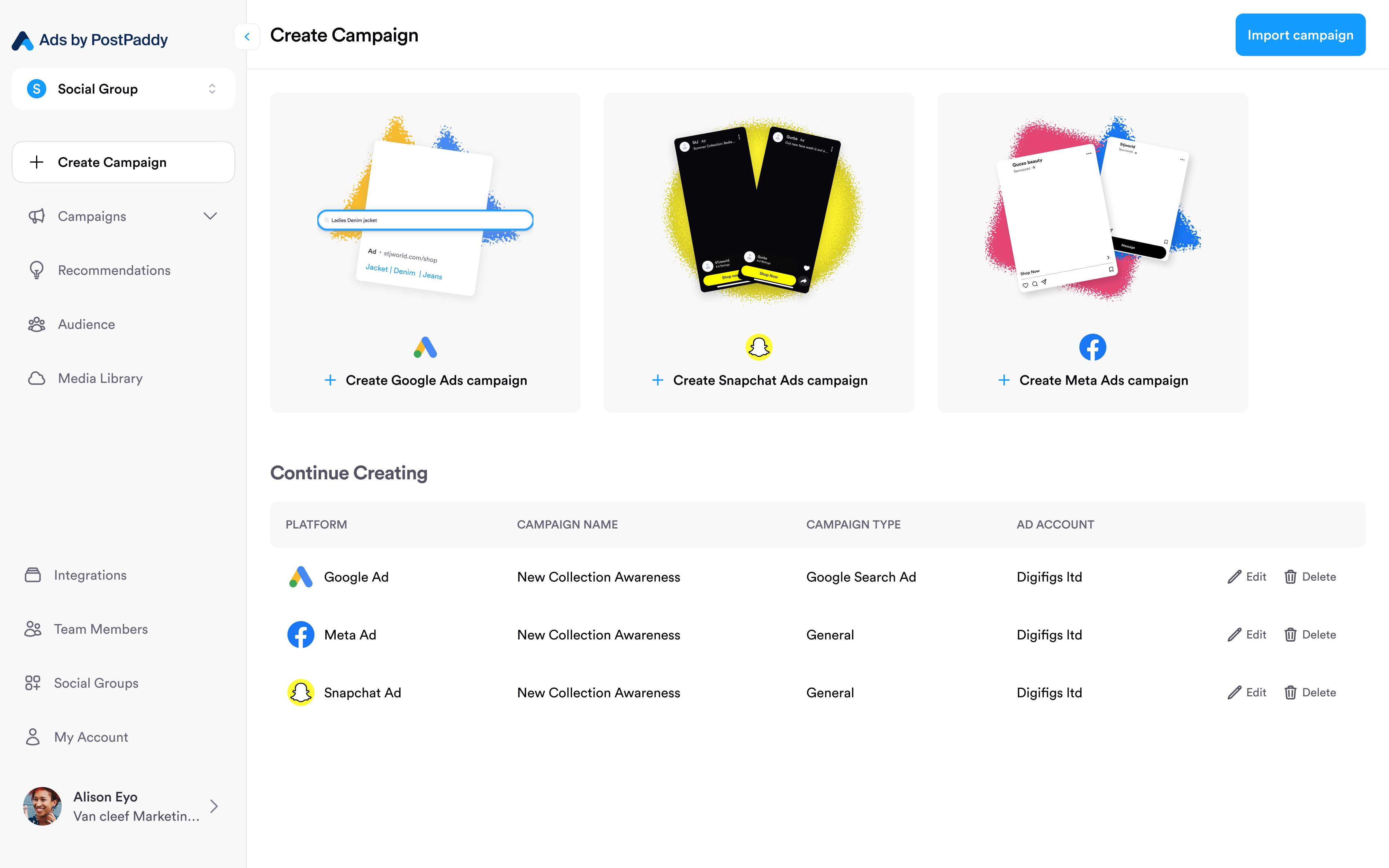The image size is (1389, 868).
Task: Click the Audience people icon
Action: [x=36, y=324]
